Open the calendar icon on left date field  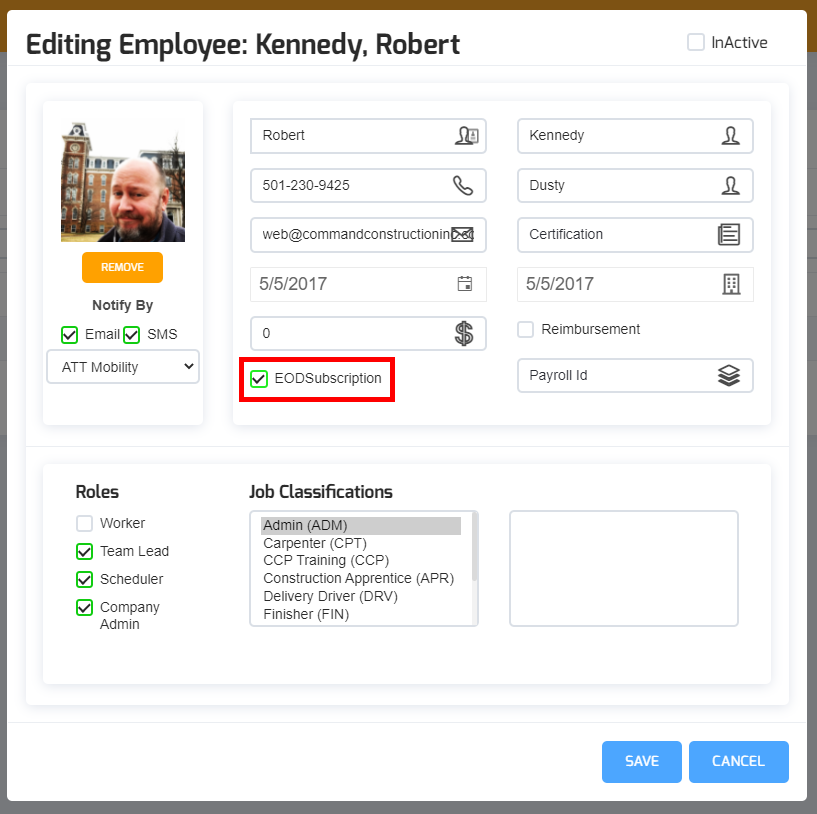464,284
